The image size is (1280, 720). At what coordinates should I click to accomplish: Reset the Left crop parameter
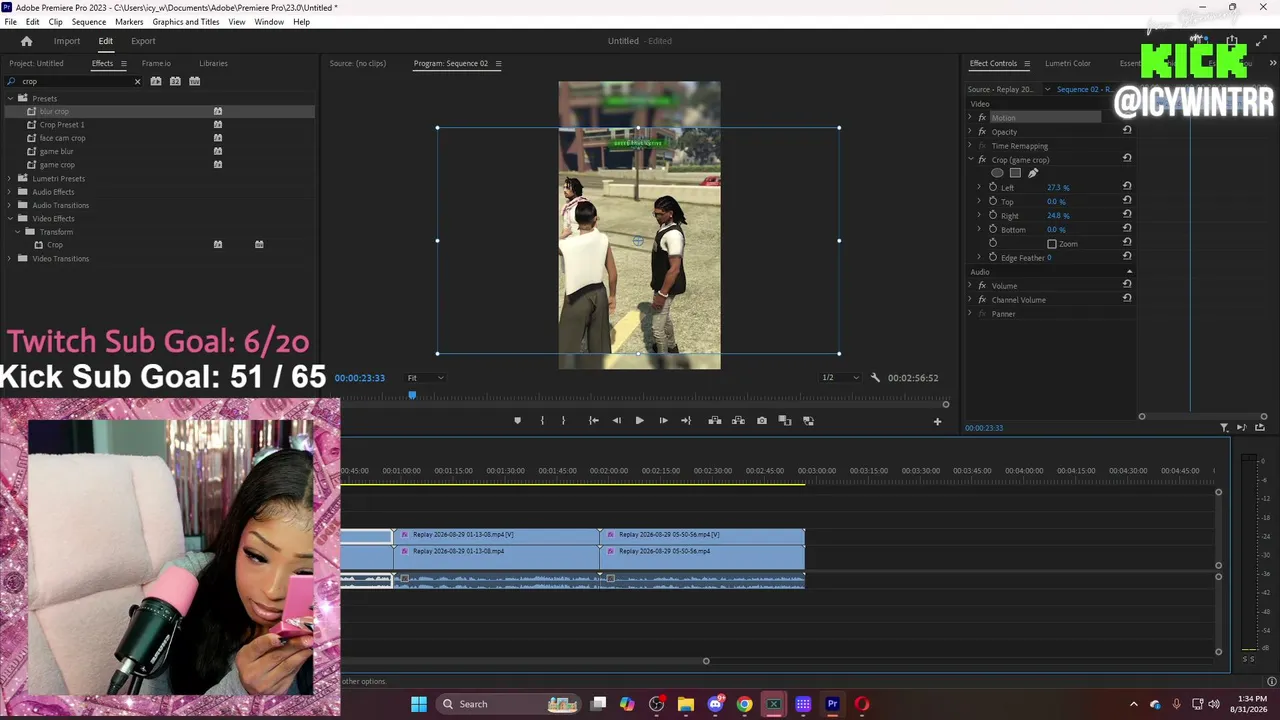(x=1127, y=186)
